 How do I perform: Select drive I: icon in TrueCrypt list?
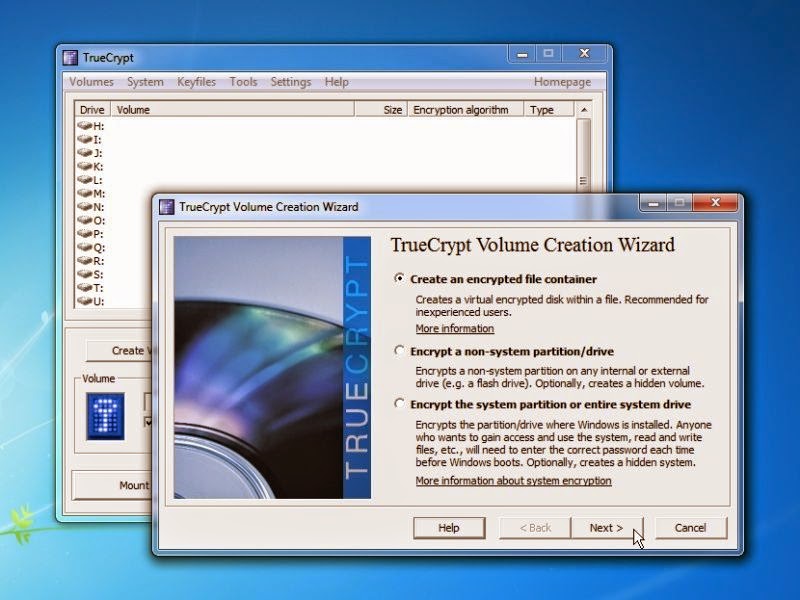(x=85, y=139)
